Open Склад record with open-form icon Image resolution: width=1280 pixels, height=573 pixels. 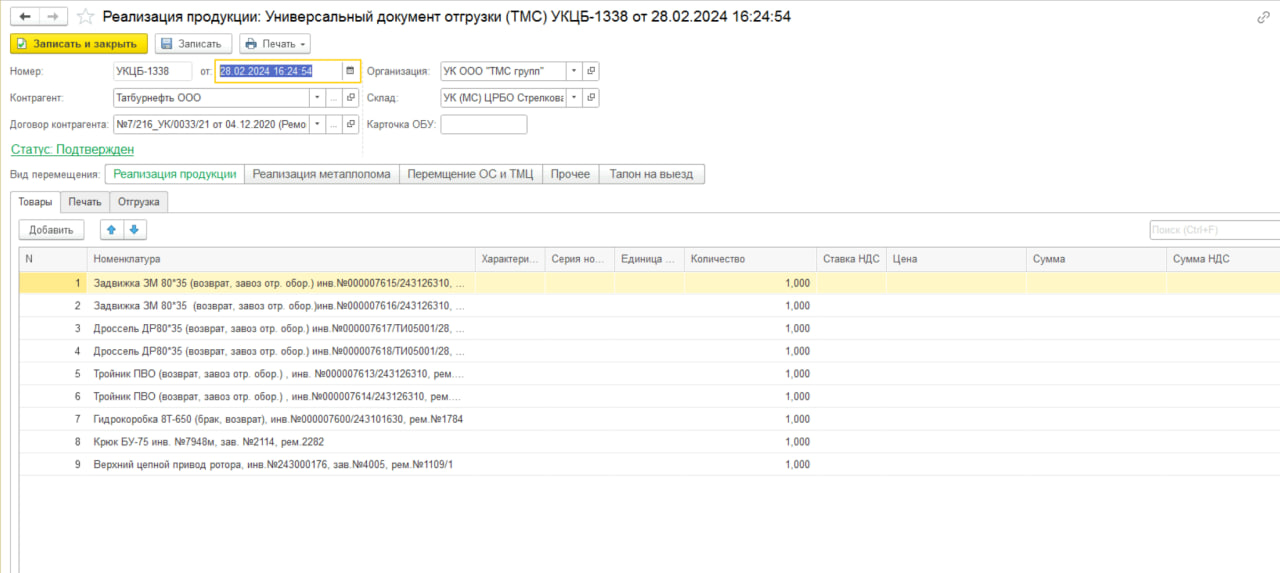591,98
